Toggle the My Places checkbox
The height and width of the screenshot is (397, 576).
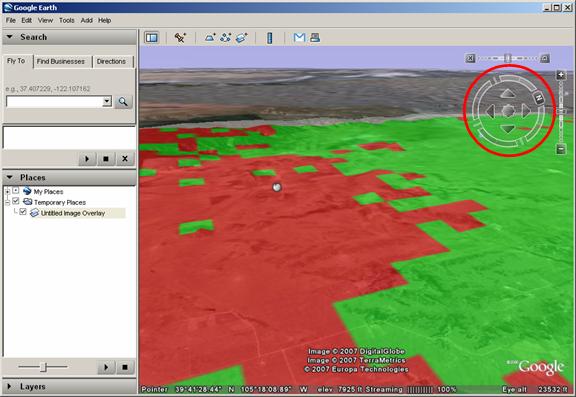coord(15,190)
